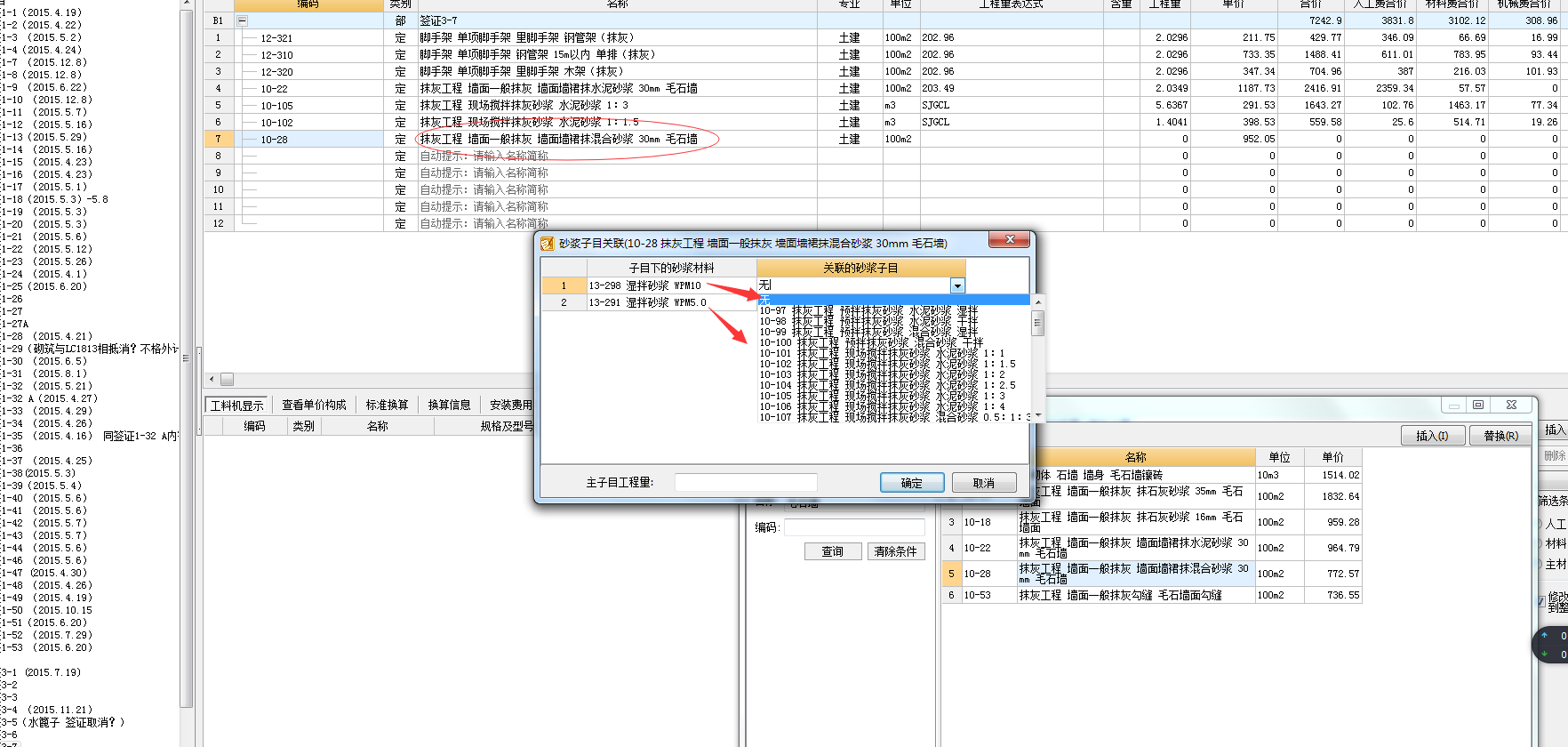
Task: Choose 10-101 水泥砂浆 1:1 from the list
Action: click(x=882, y=353)
